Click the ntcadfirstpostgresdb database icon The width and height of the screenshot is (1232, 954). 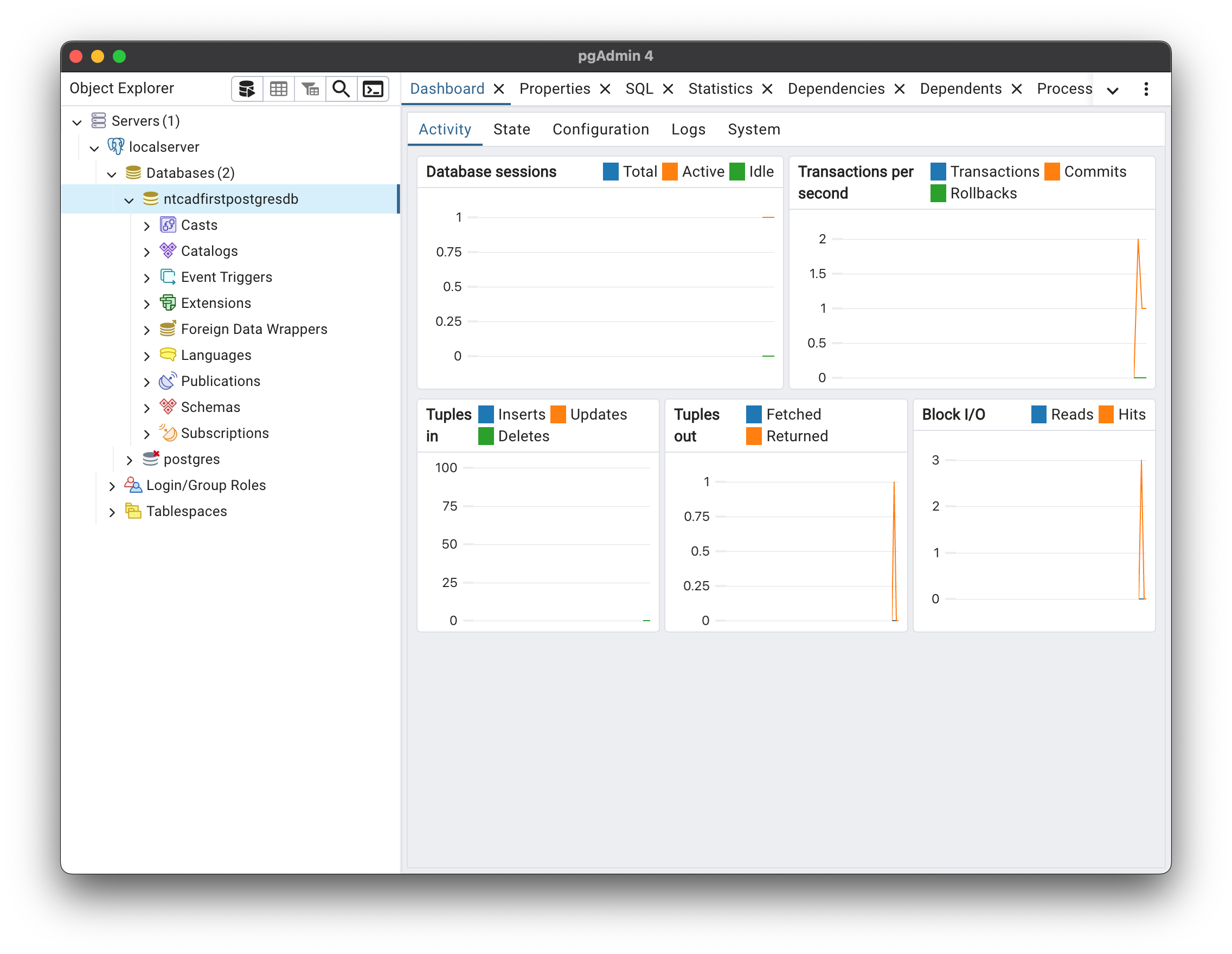point(151,198)
